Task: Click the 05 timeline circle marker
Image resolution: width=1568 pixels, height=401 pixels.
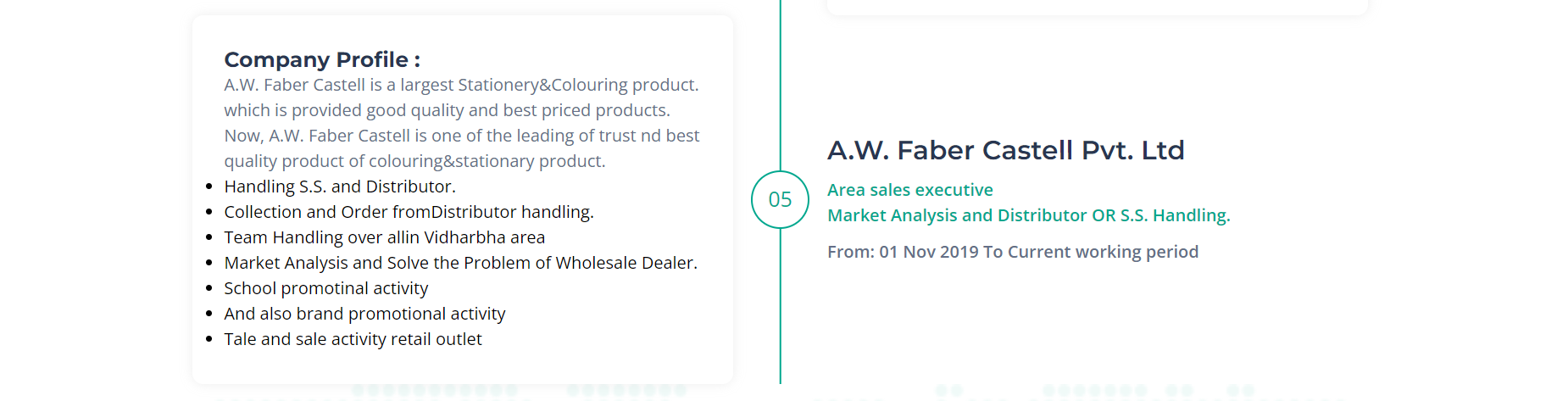Action: click(x=780, y=199)
